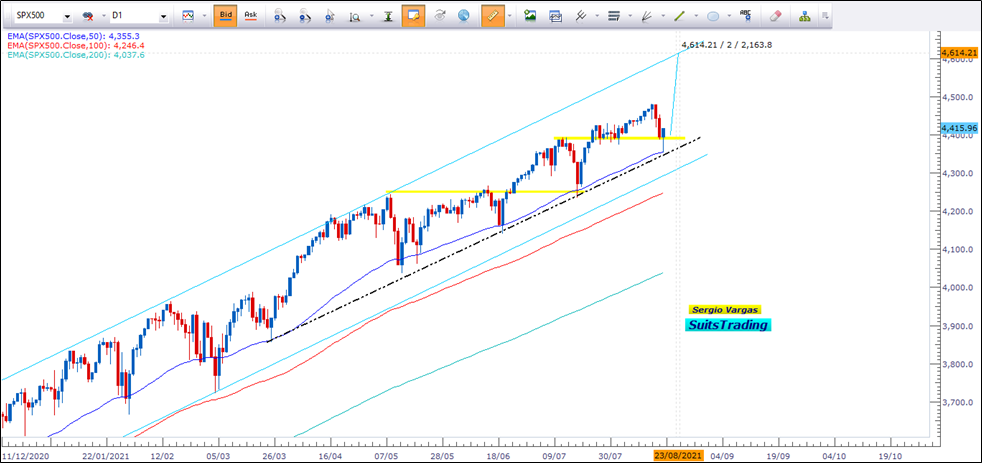Select the green trend line tool
This screenshot has height=463, width=982.
679,16
